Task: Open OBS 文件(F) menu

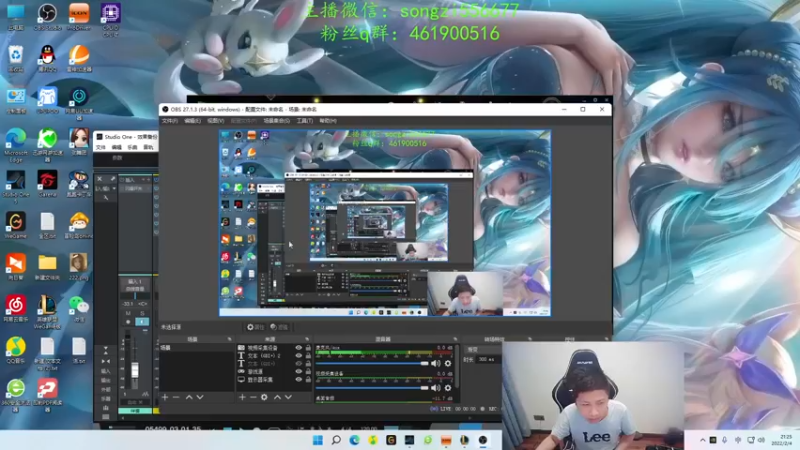Action: tap(170, 121)
